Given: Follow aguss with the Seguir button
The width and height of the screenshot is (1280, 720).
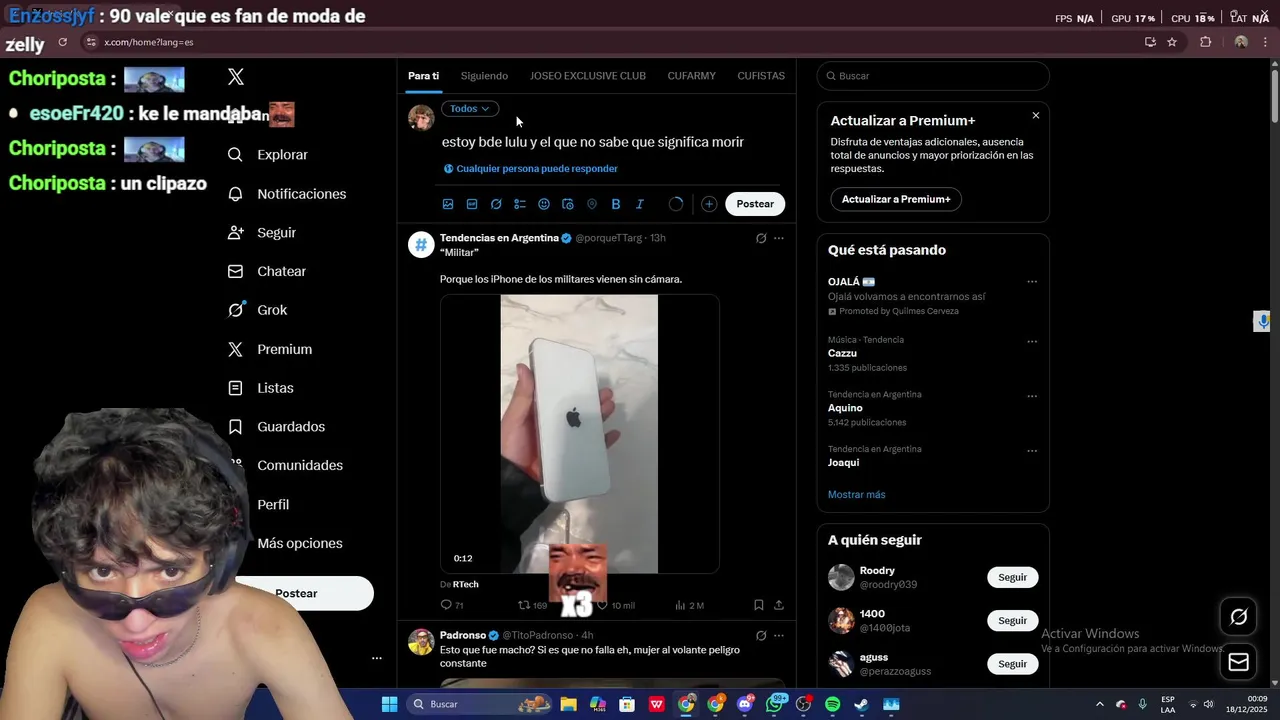Looking at the screenshot, I should click(1012, 664).
